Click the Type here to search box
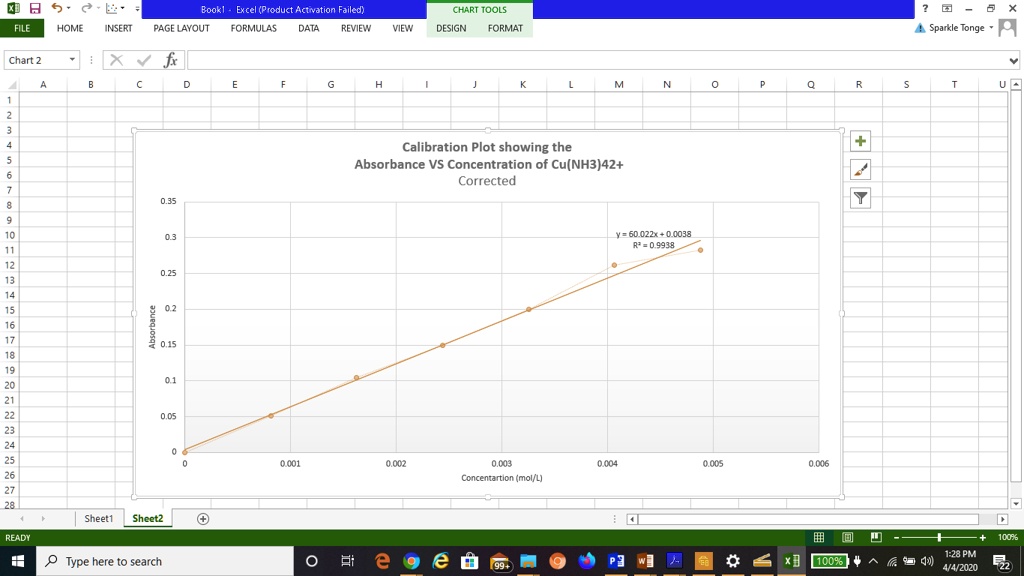The height and width of the screenshot is (576, 1024). coord(160,561)
